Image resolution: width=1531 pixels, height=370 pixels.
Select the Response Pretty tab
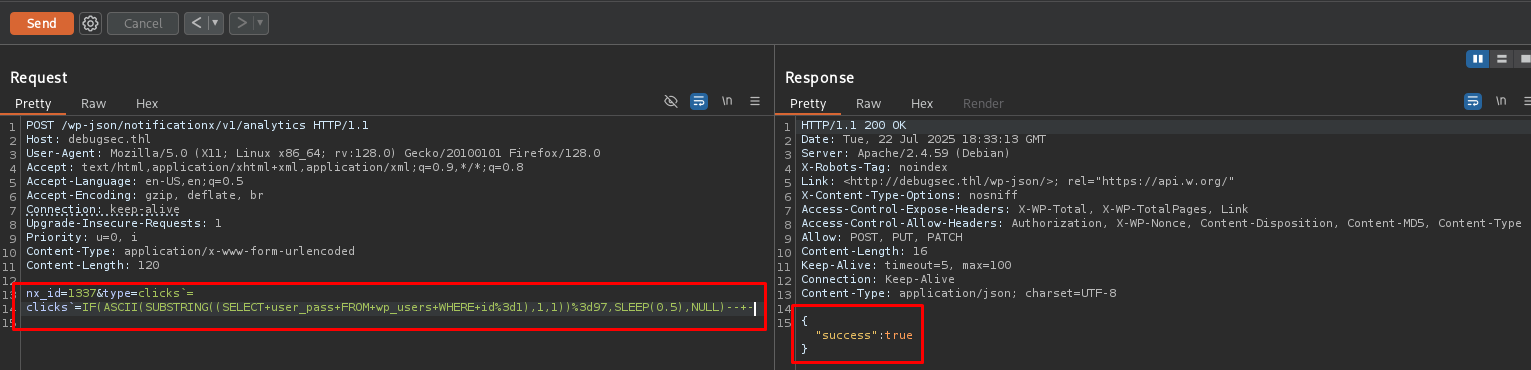pos(808,104)
